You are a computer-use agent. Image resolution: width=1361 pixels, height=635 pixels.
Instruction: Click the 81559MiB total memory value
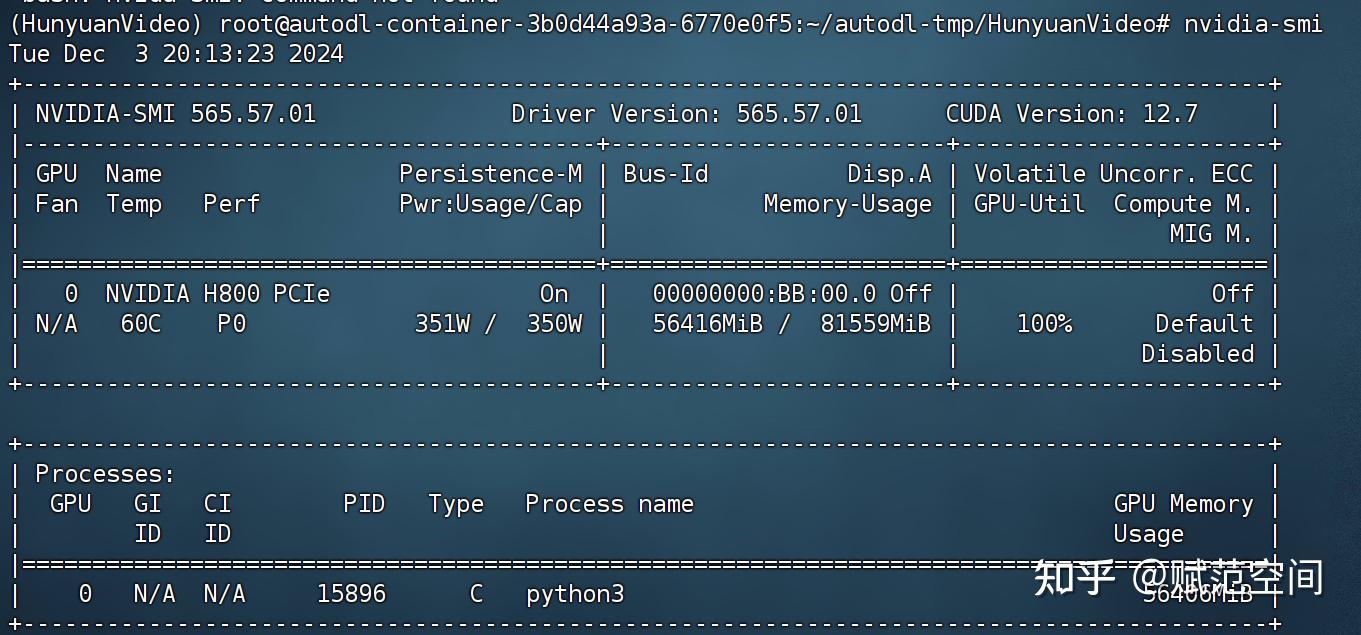tap(875, 324)
